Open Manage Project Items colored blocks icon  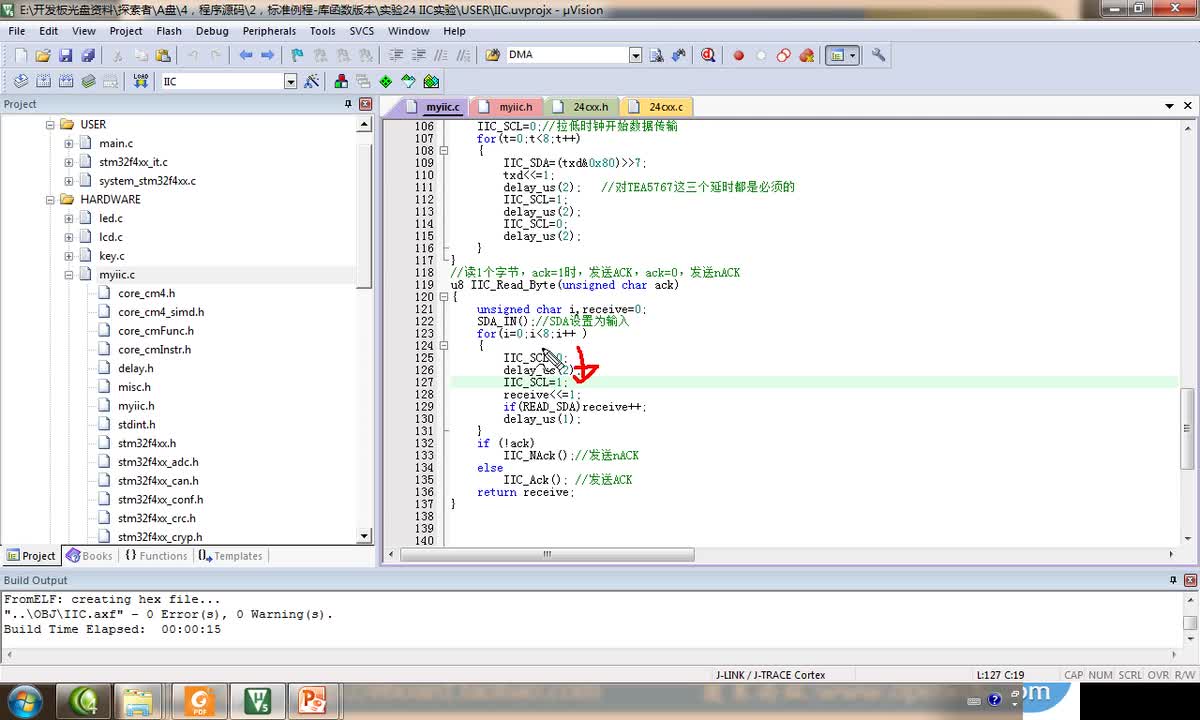(x=341, y=81)
